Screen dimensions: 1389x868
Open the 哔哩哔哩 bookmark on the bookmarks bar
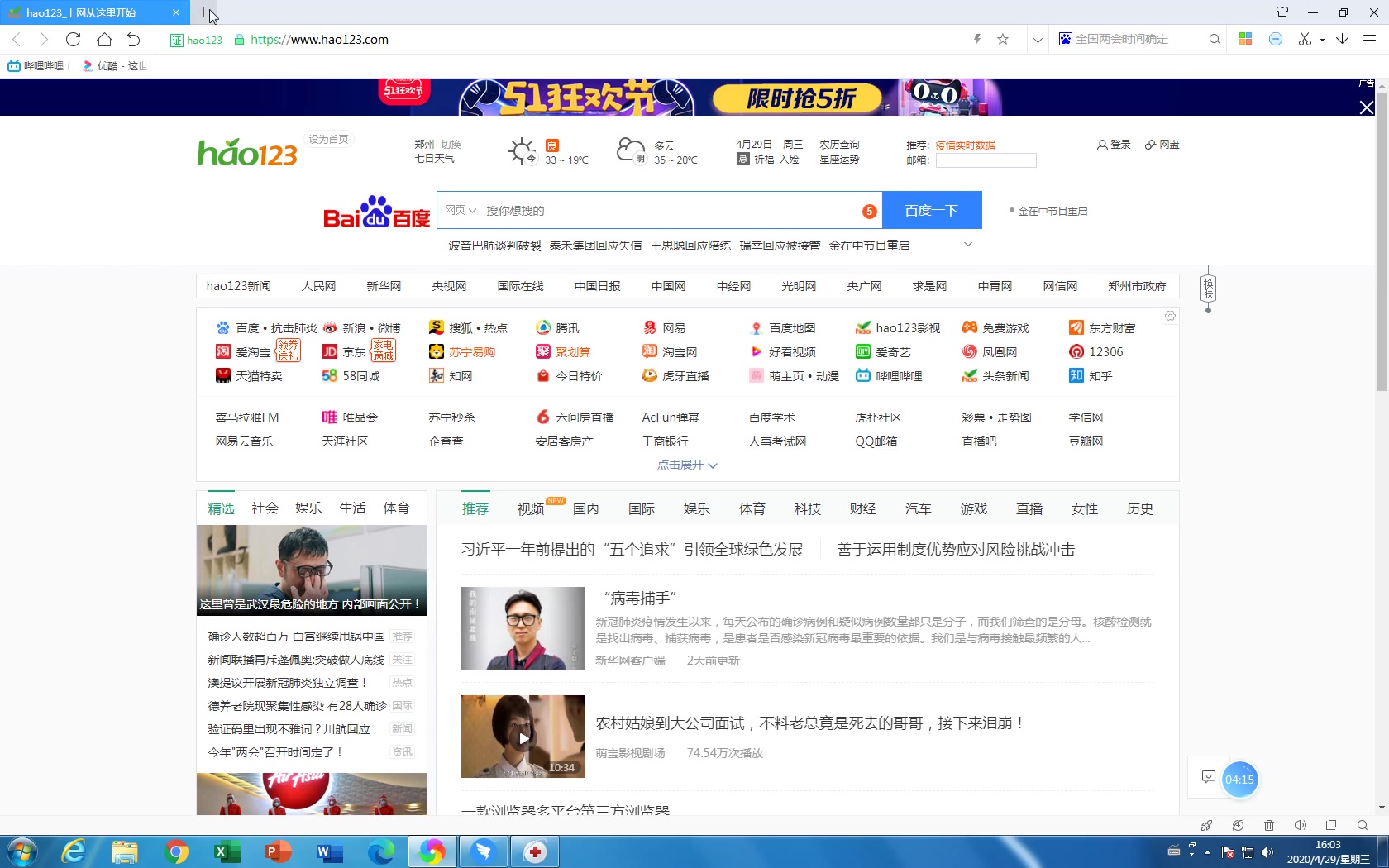pyautogui.click(x=36, y=65)
